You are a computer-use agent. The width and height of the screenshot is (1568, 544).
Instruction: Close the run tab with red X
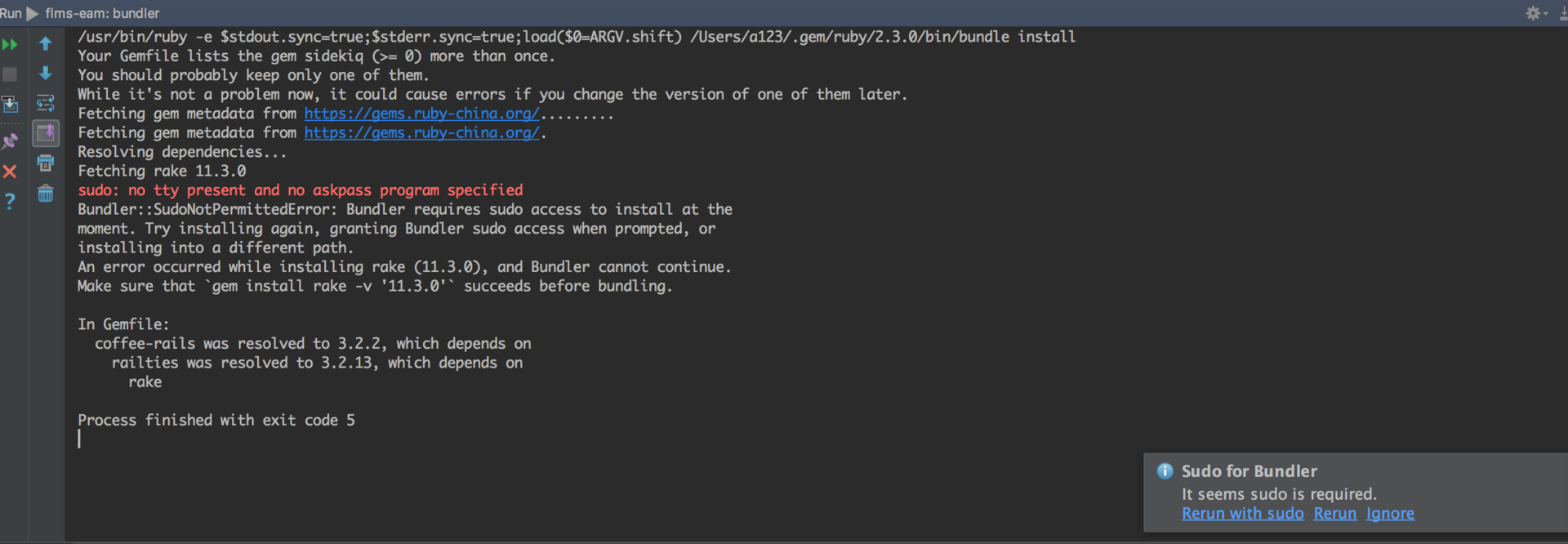[10, 172]
